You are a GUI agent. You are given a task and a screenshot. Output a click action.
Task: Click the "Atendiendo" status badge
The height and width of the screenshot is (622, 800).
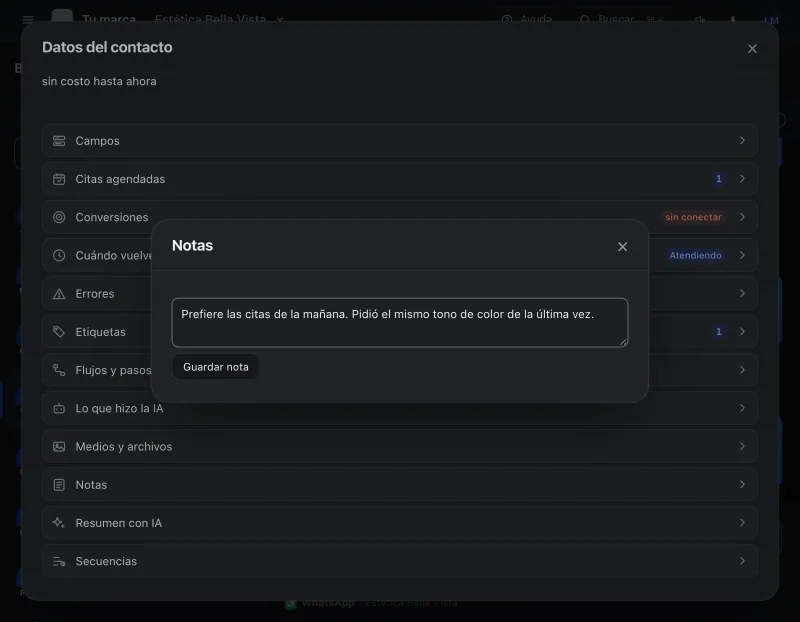coord(695,256)
